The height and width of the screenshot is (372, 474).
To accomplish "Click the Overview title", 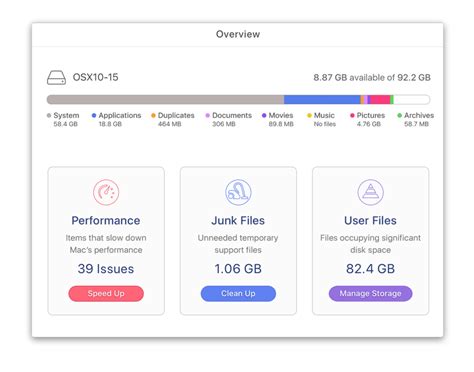I will [238, 34].
